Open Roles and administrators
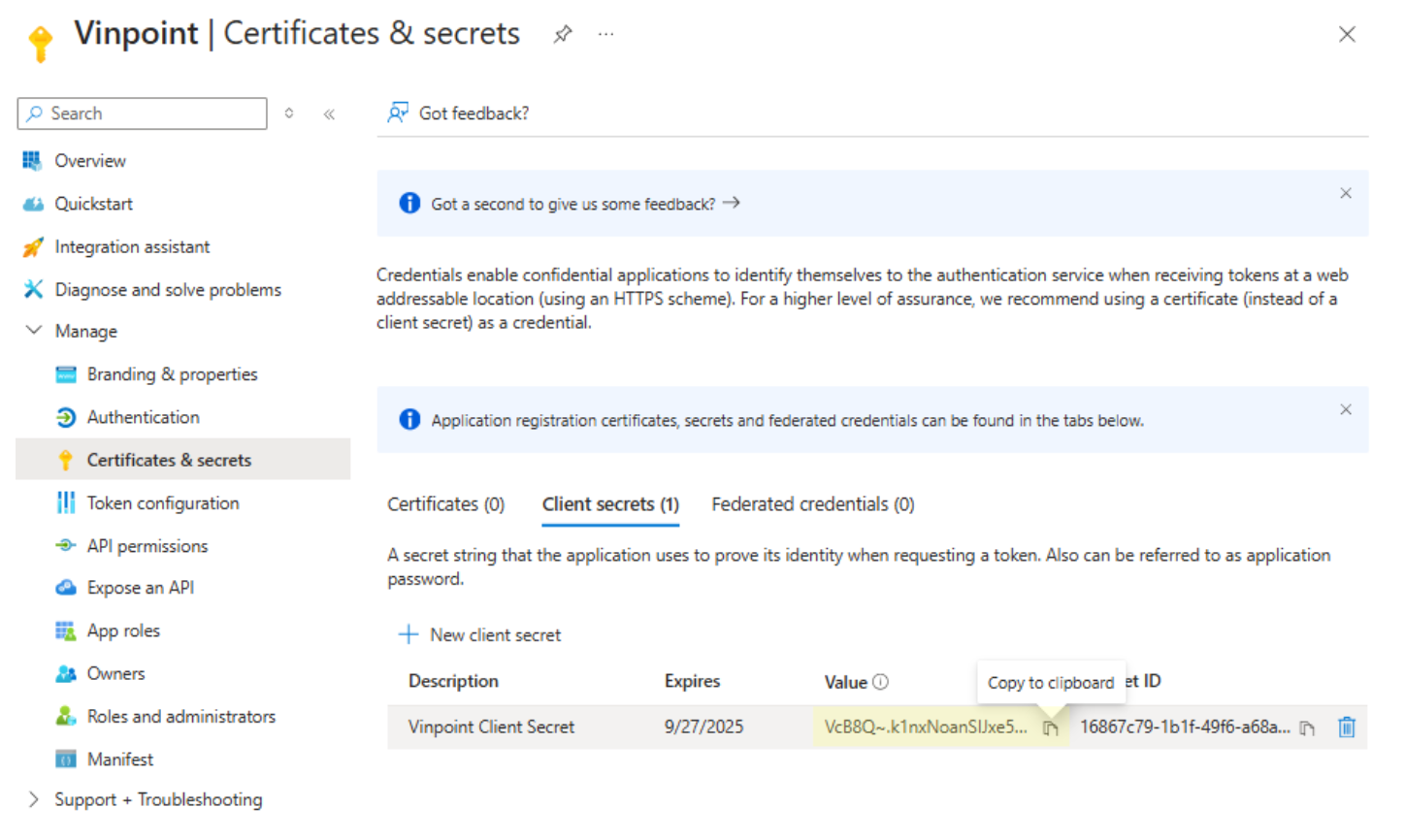The width and height of the screenshot is (1405, 840). tap(181, 716)
